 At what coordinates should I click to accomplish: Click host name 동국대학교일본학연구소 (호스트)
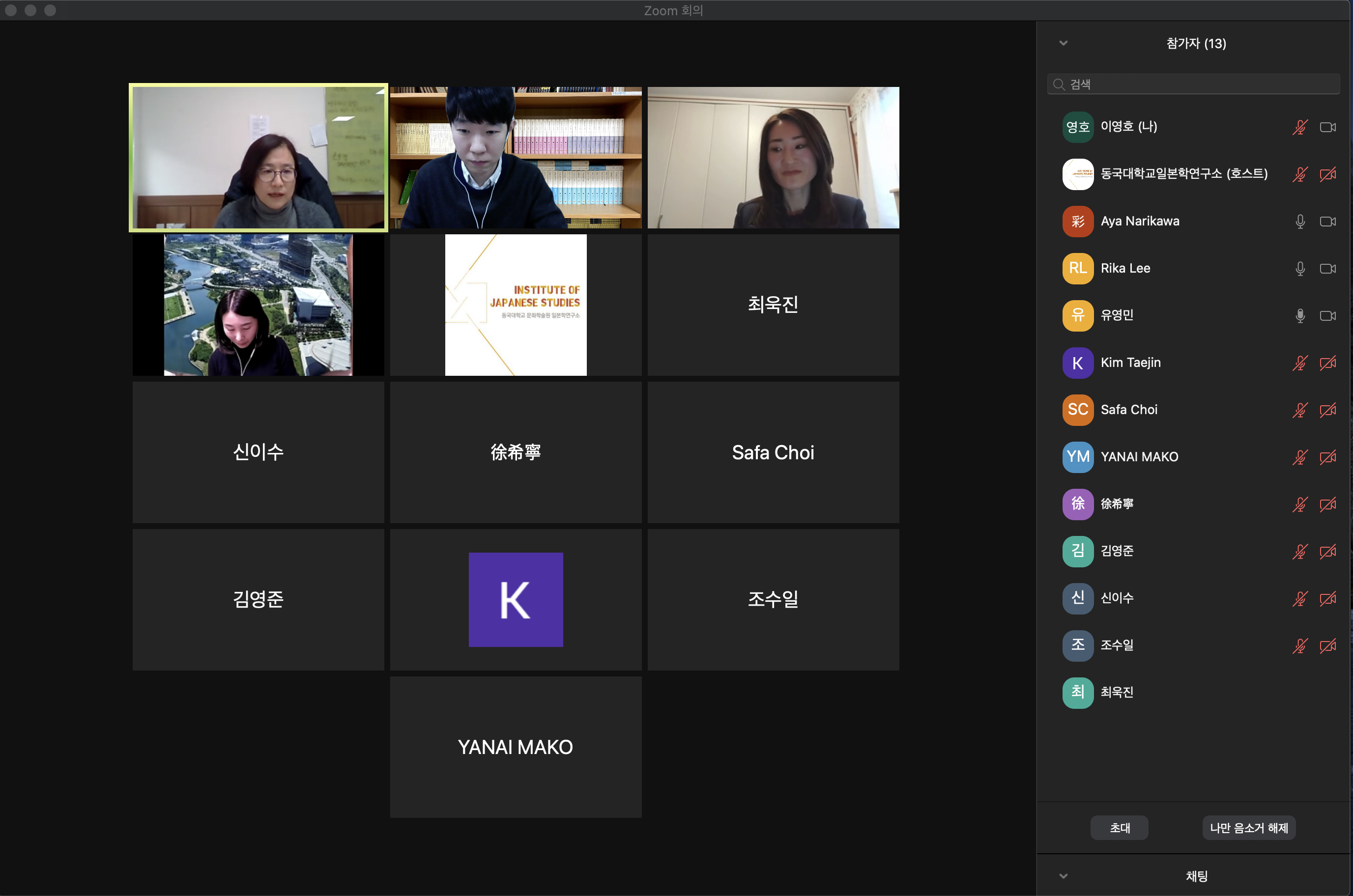click(x=1184, y=174)
